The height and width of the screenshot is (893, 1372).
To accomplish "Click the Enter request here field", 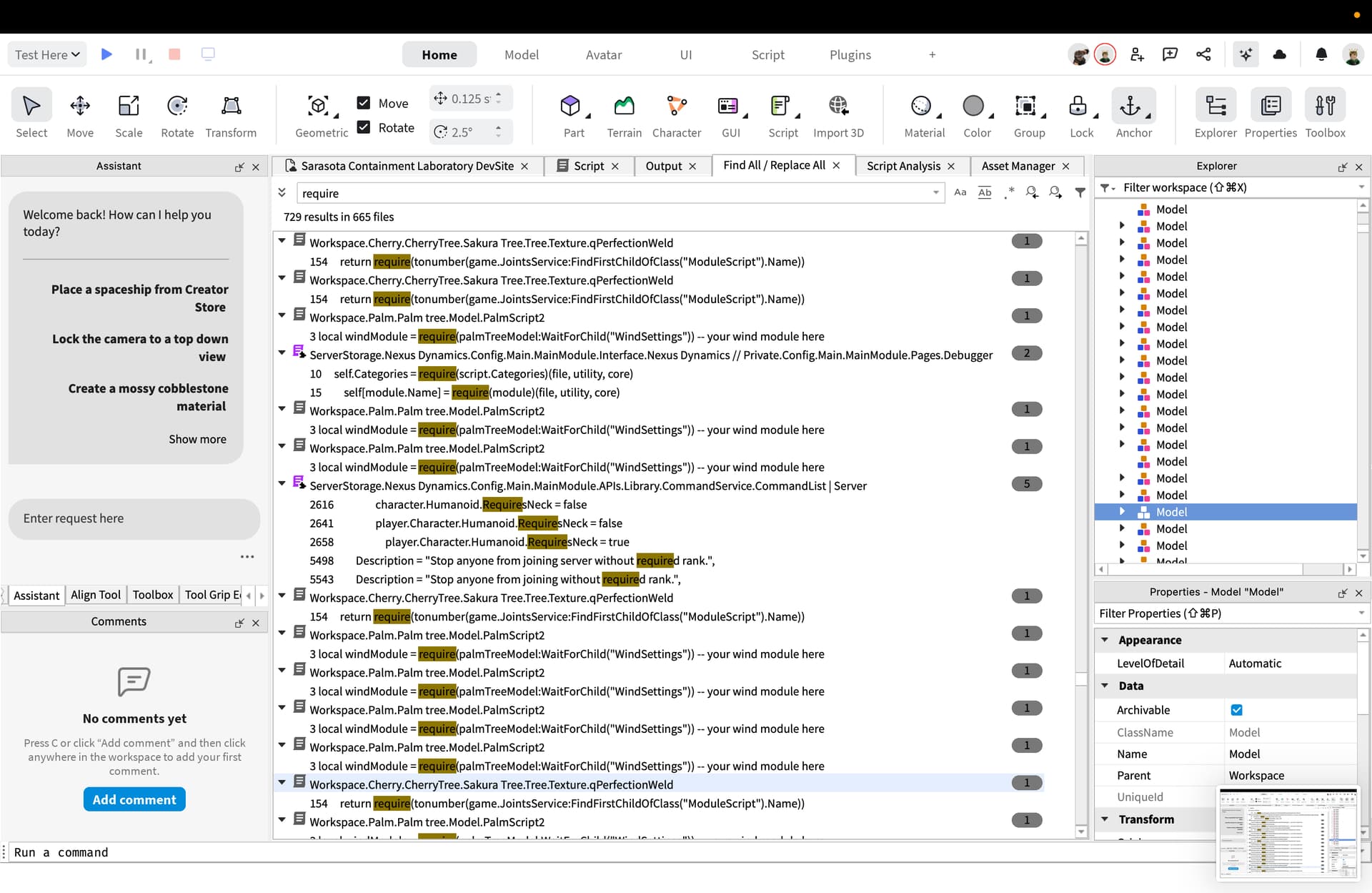I will tap(134, 518).
